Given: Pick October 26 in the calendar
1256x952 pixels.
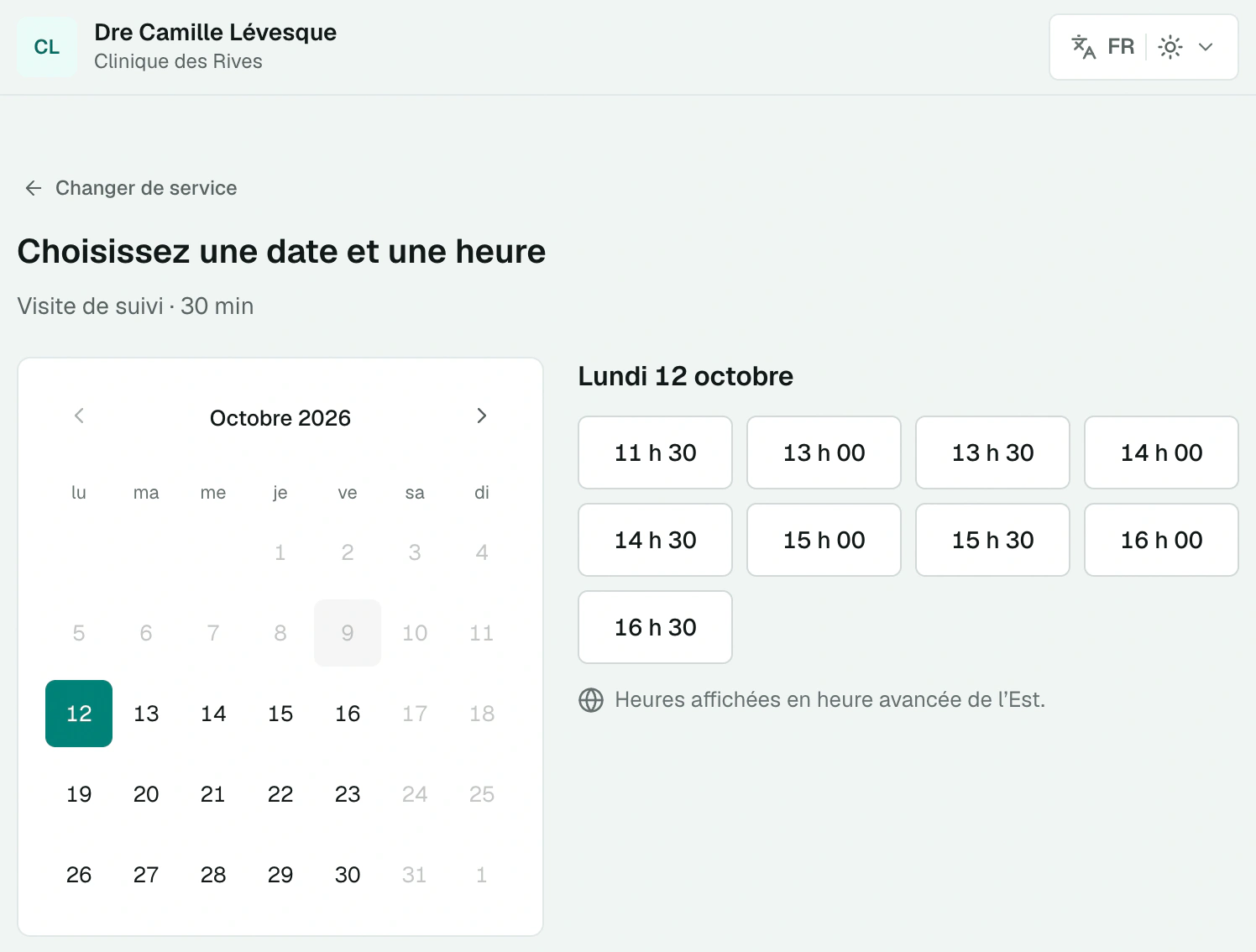Looking at the screenshot, I should click(79, 875).
